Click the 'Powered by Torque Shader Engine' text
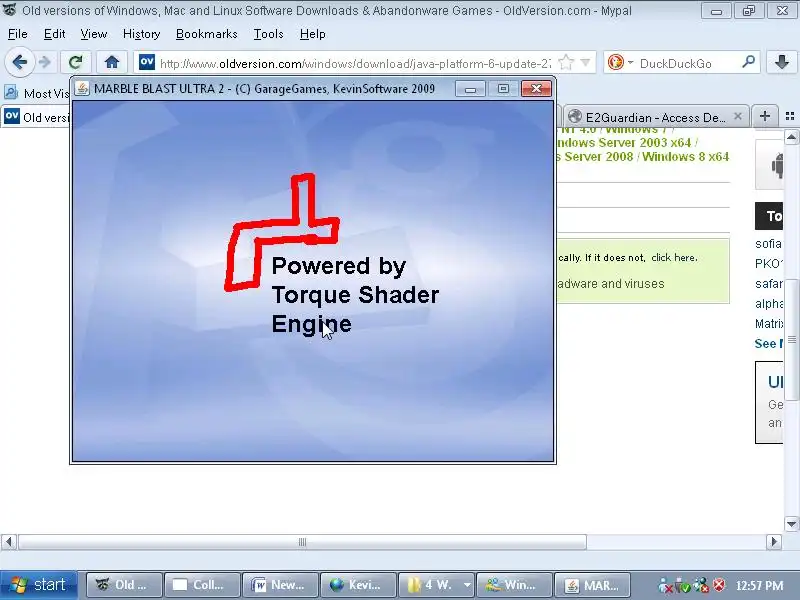 [355, 294]
